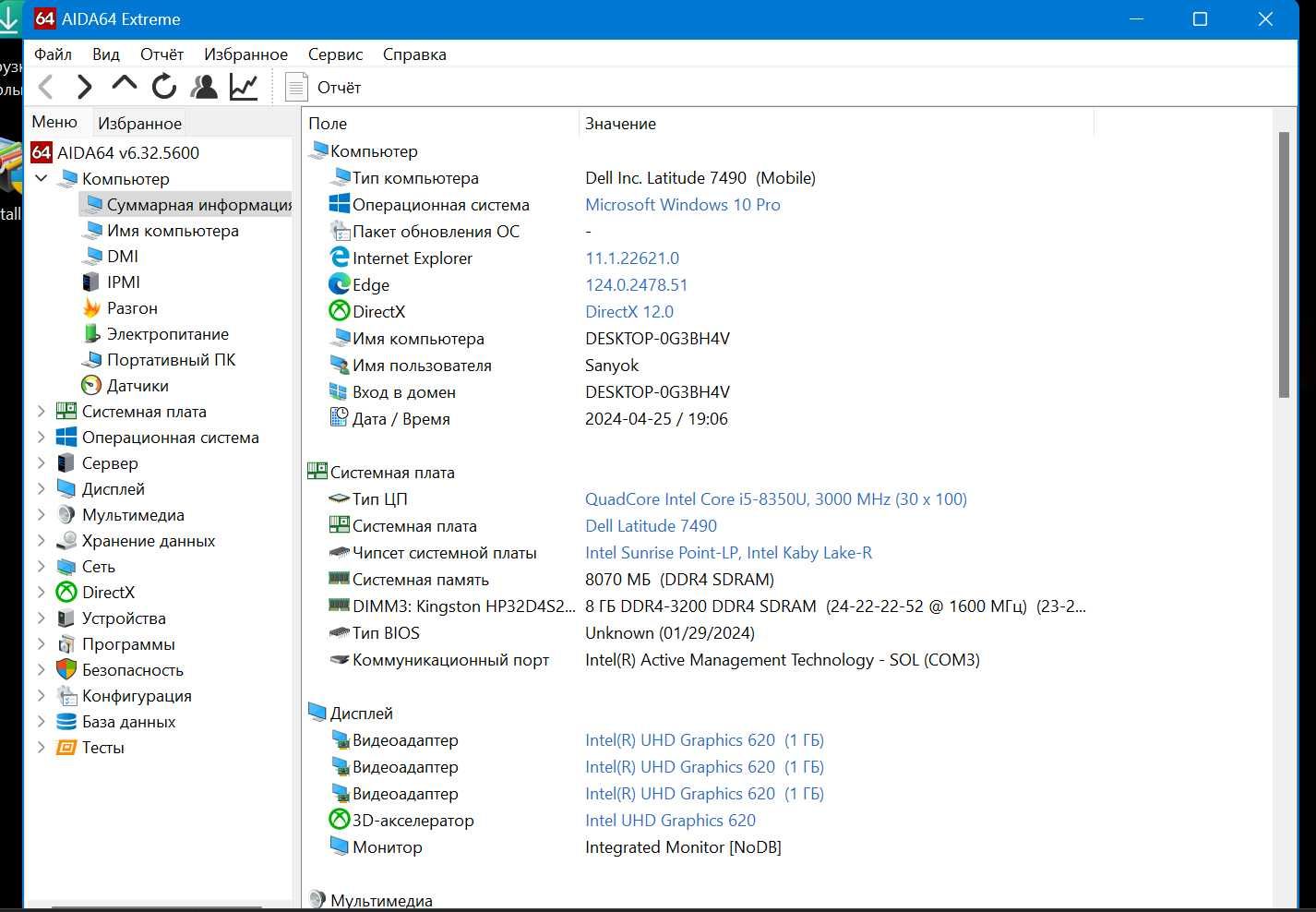Click the Монитор row icon

(339, 846)
